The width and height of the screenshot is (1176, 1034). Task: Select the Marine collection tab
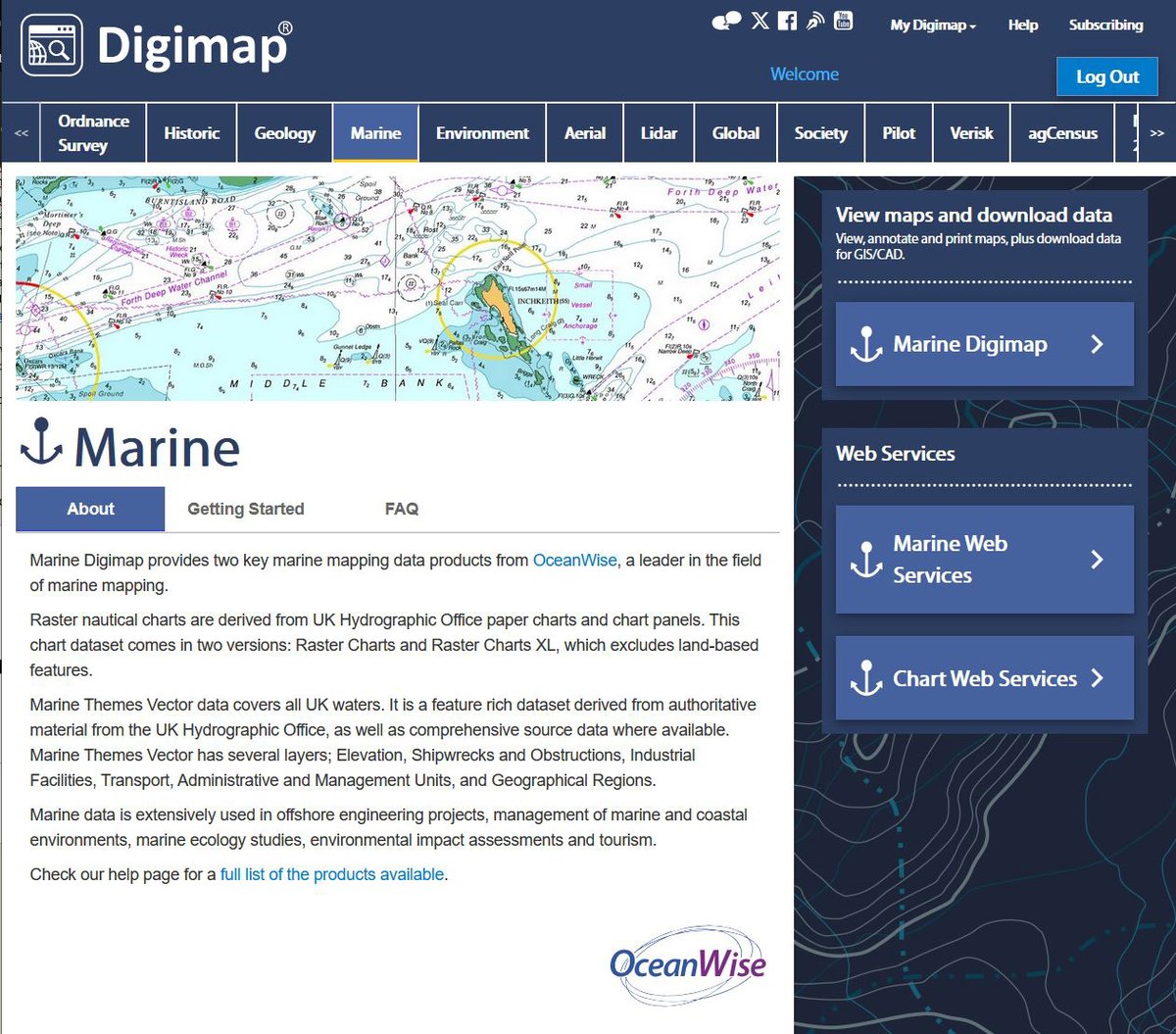375,133
